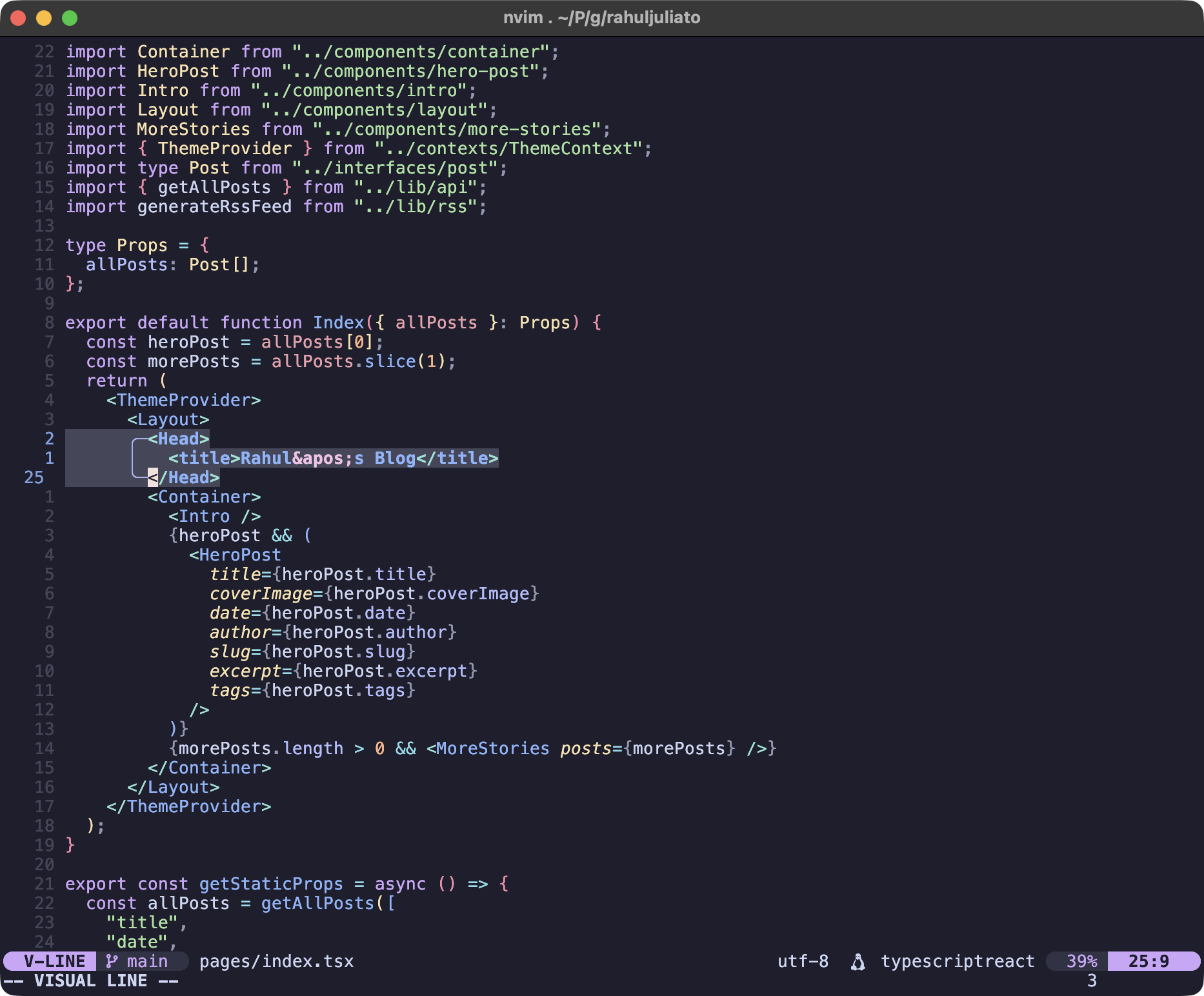Click the slug={heroPost.slug} prop

312,652
